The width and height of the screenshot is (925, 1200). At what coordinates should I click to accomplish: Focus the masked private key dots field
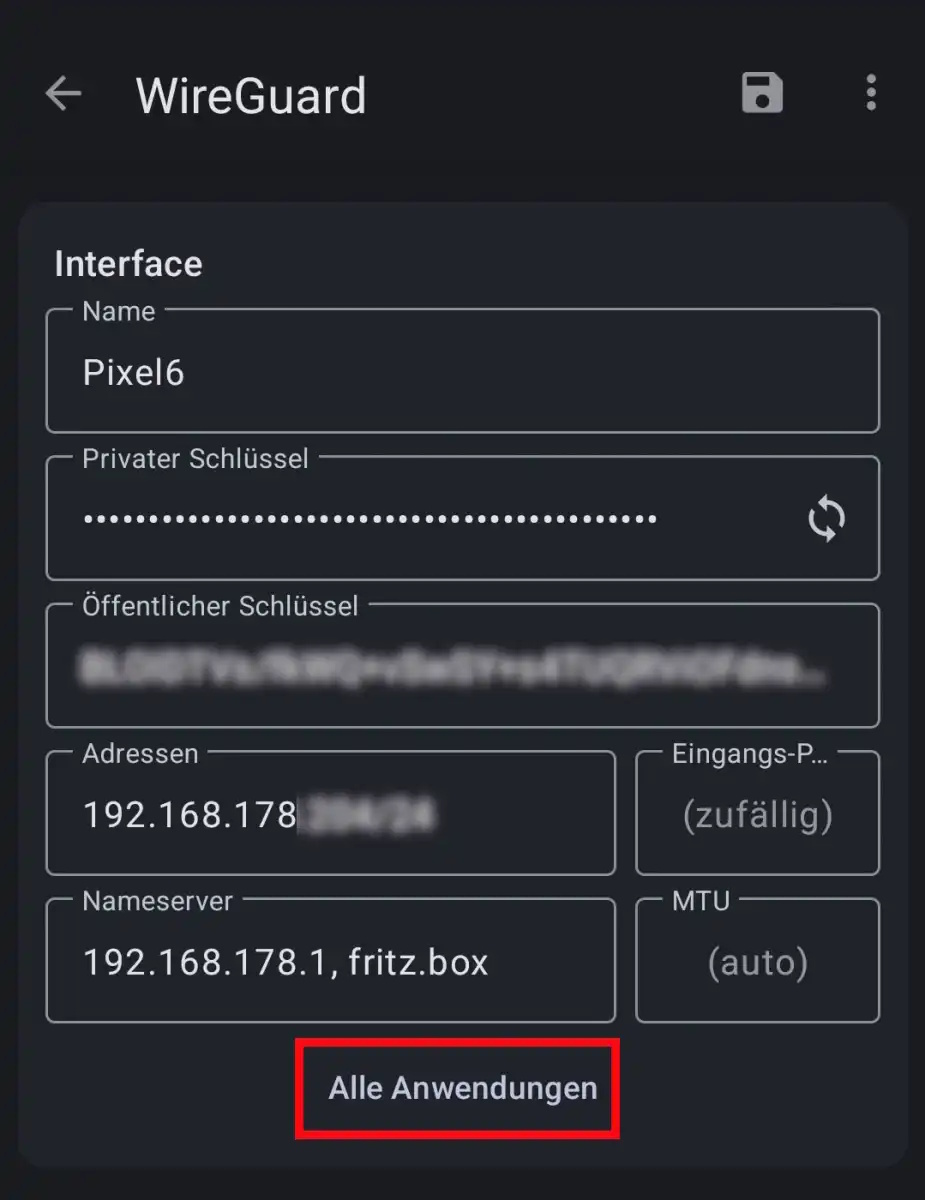coord(370,519)
